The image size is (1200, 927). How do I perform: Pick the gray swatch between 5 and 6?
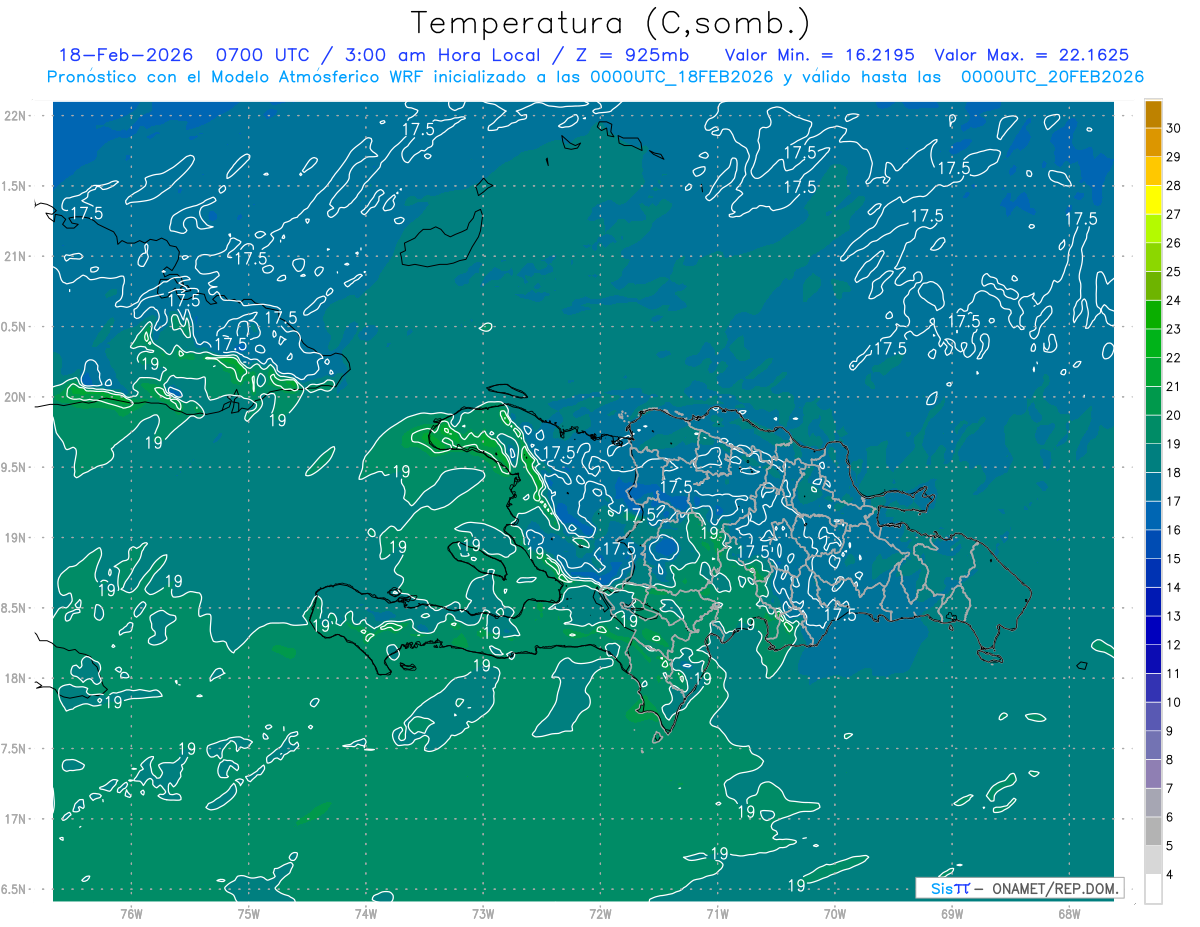(1153, 832)
